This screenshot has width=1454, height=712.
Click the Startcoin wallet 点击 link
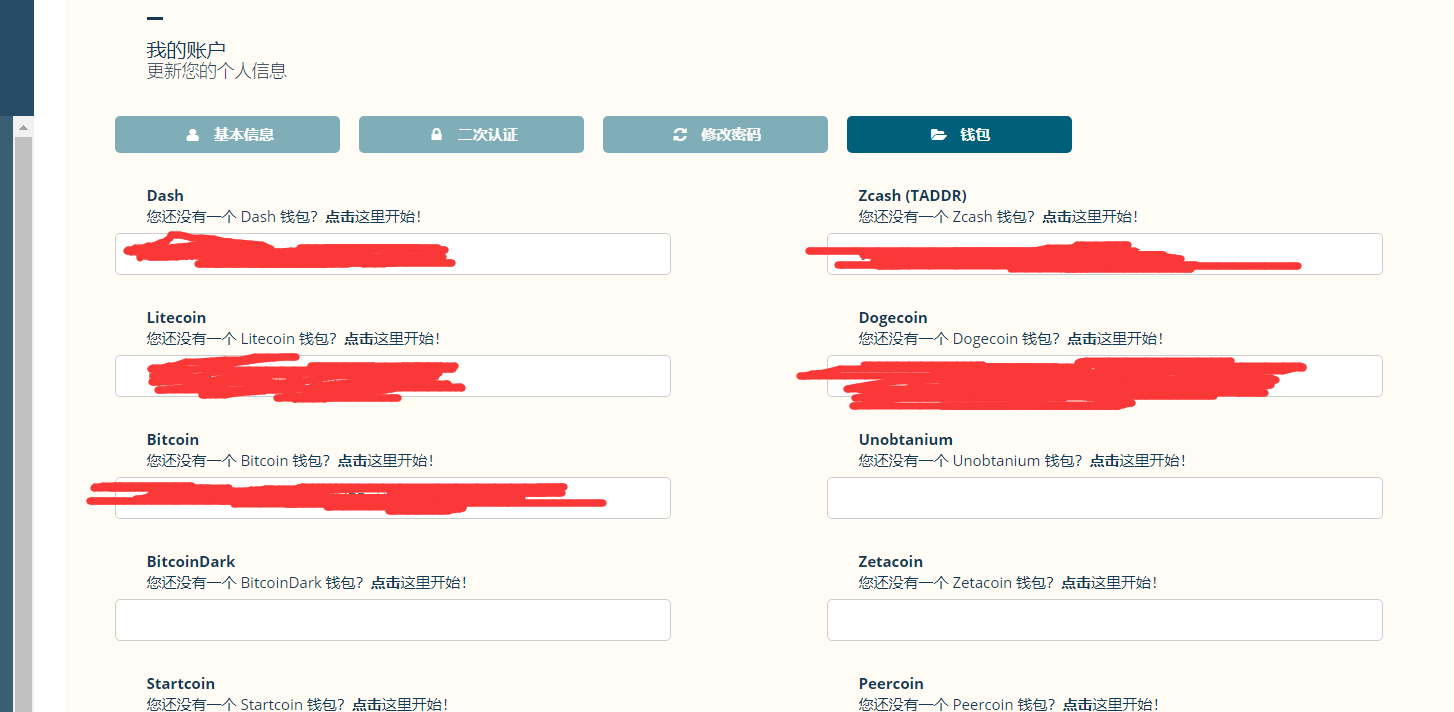(366, 705)
